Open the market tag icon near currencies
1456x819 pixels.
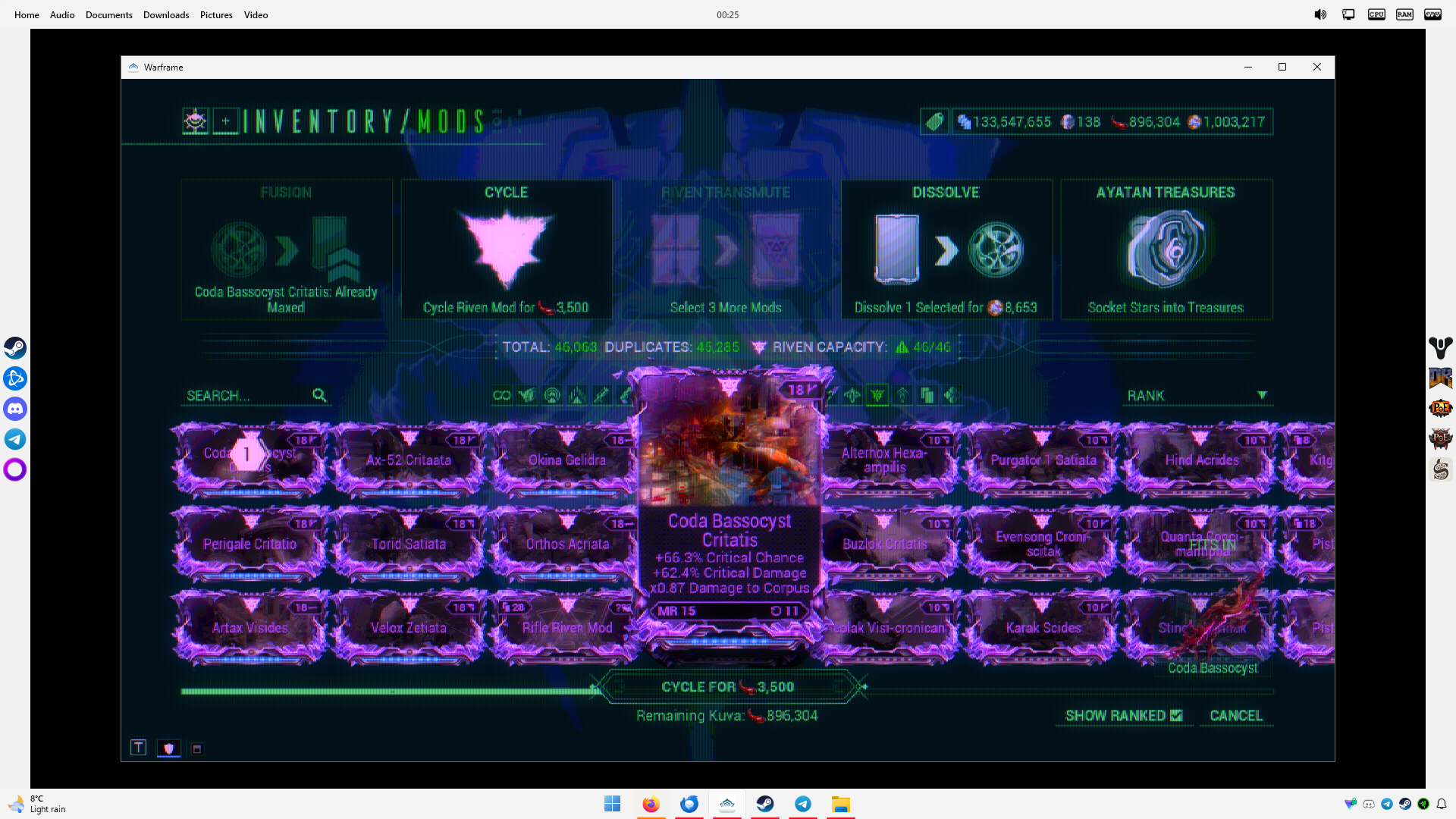click(x=934, y=121)
